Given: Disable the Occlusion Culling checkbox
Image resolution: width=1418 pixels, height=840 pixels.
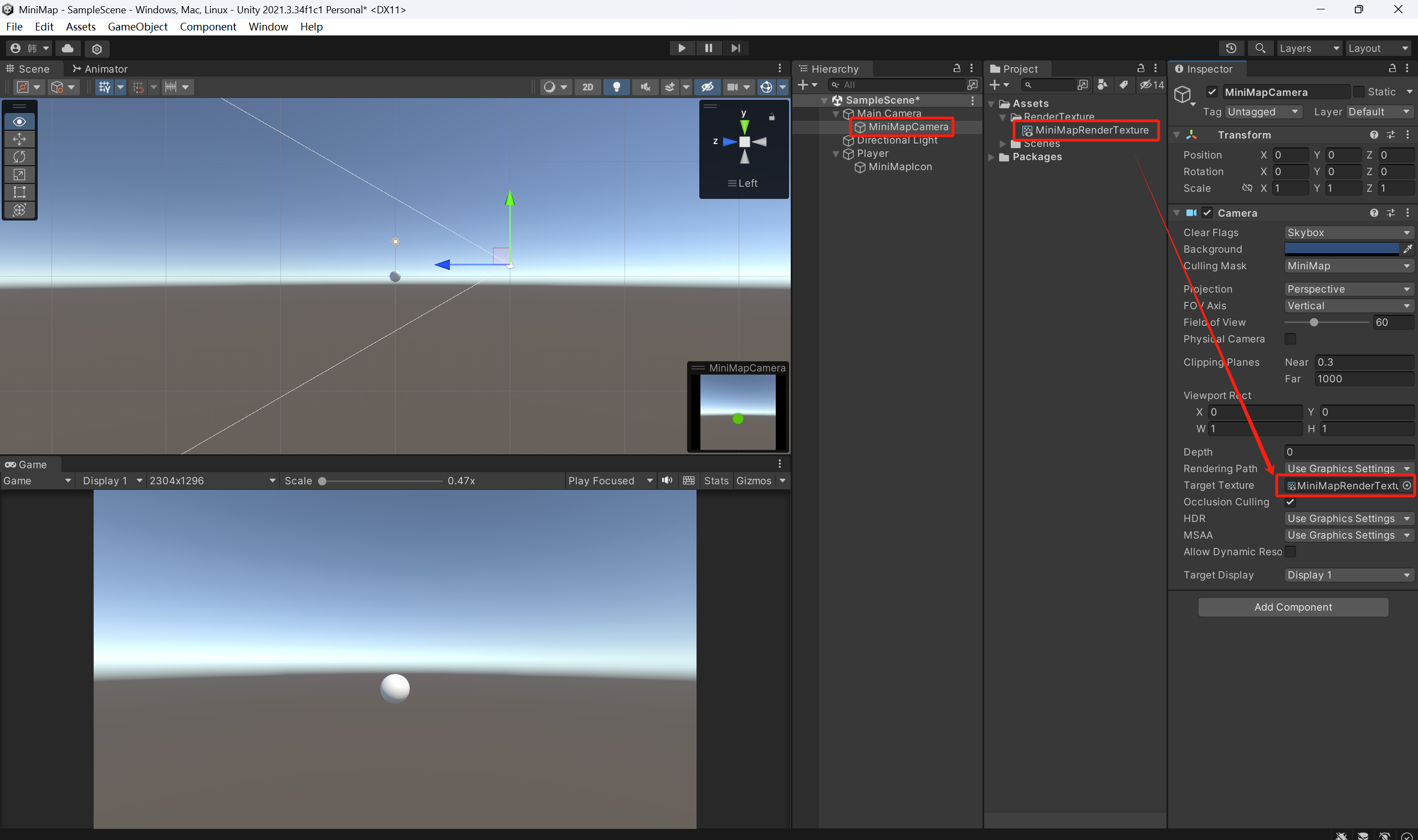Looking at the screenshot, I should 1290,502.
